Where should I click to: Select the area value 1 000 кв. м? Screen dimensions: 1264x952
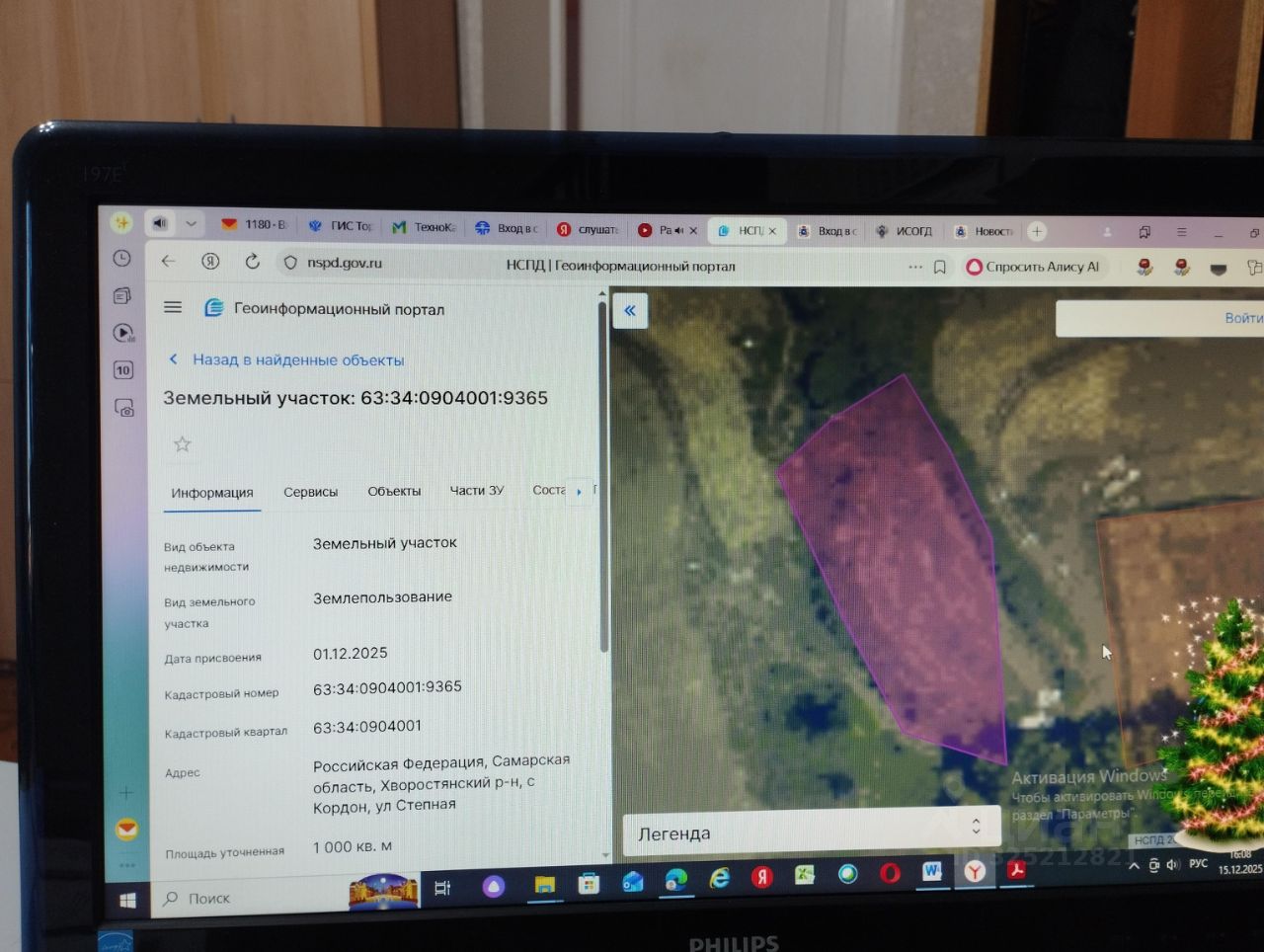click(x=352, y=847)
